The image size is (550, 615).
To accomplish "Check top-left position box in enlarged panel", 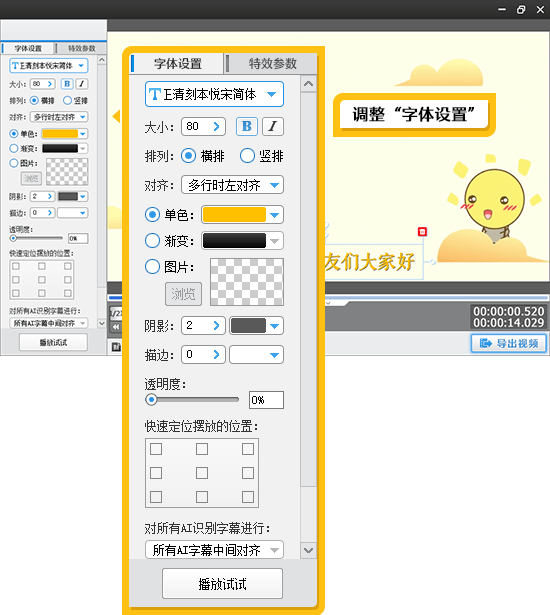I will [156, 449].
